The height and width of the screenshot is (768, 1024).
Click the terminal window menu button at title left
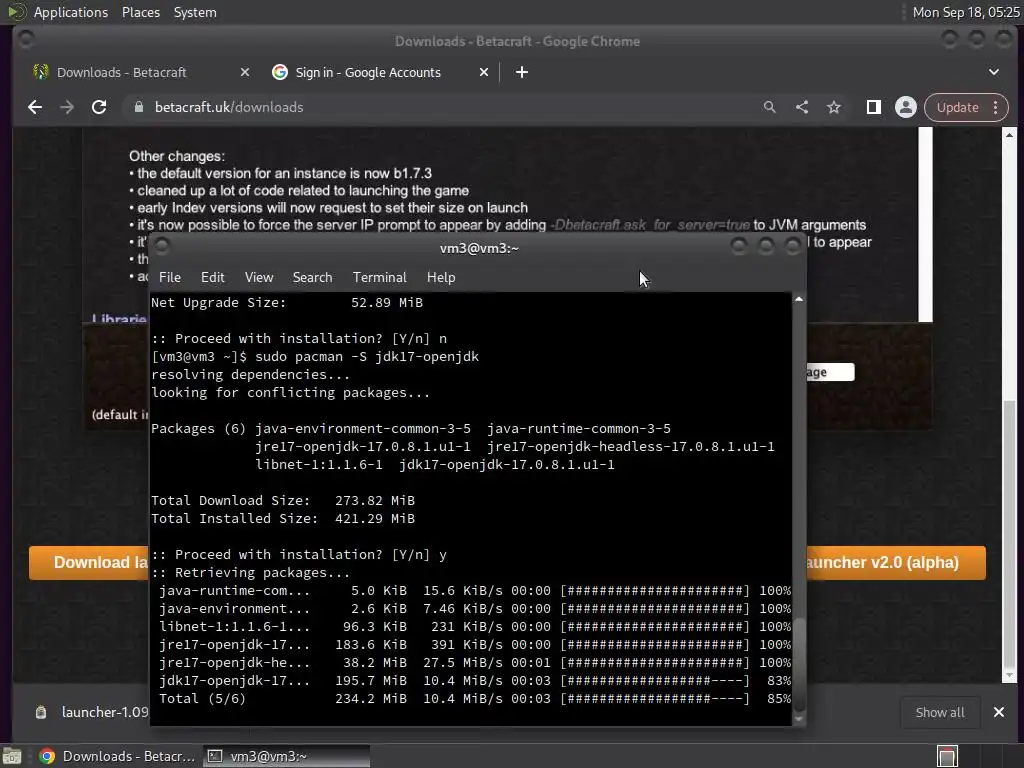[x=162, y=247]
